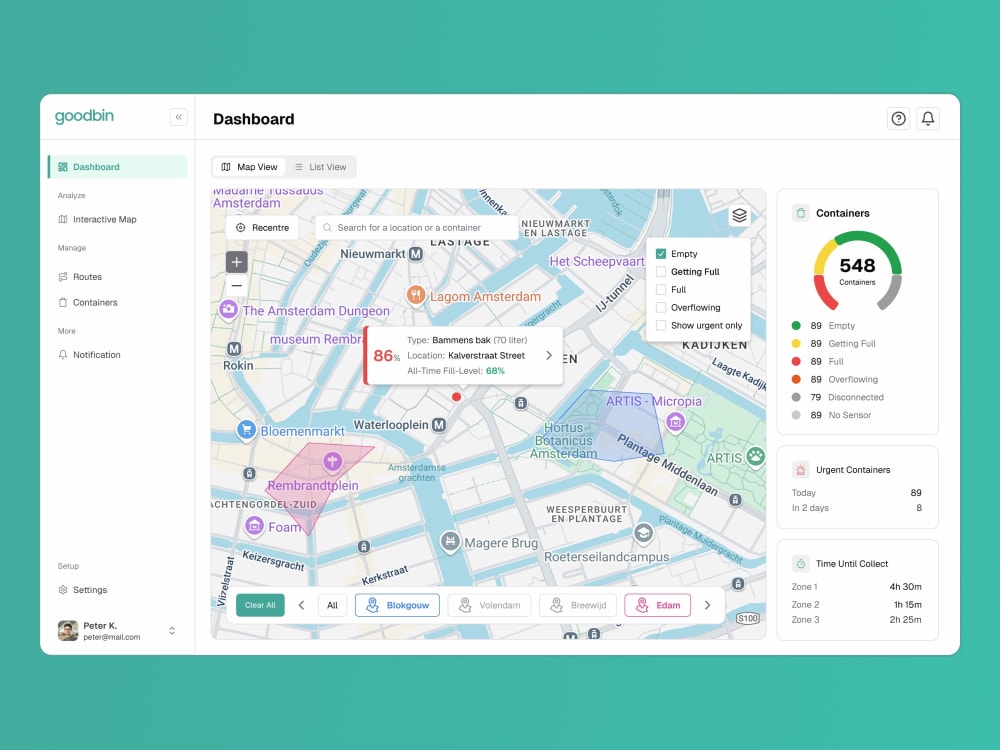This screenshot has width=1000, height=750.
Task: Click the Time Until Collect stopwatch icon
Action: [x=801, y=564]
